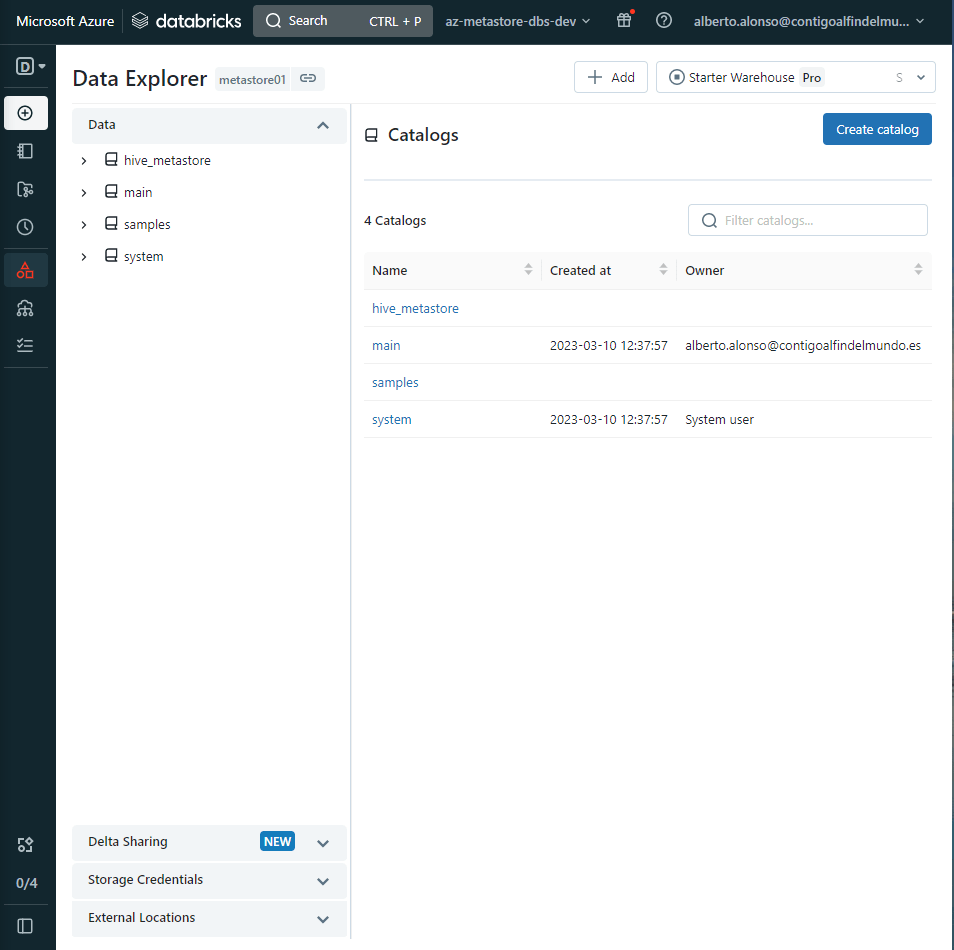
Task: Toggle the sidebar collapse icon at bottom
Action: click(26, 925)
